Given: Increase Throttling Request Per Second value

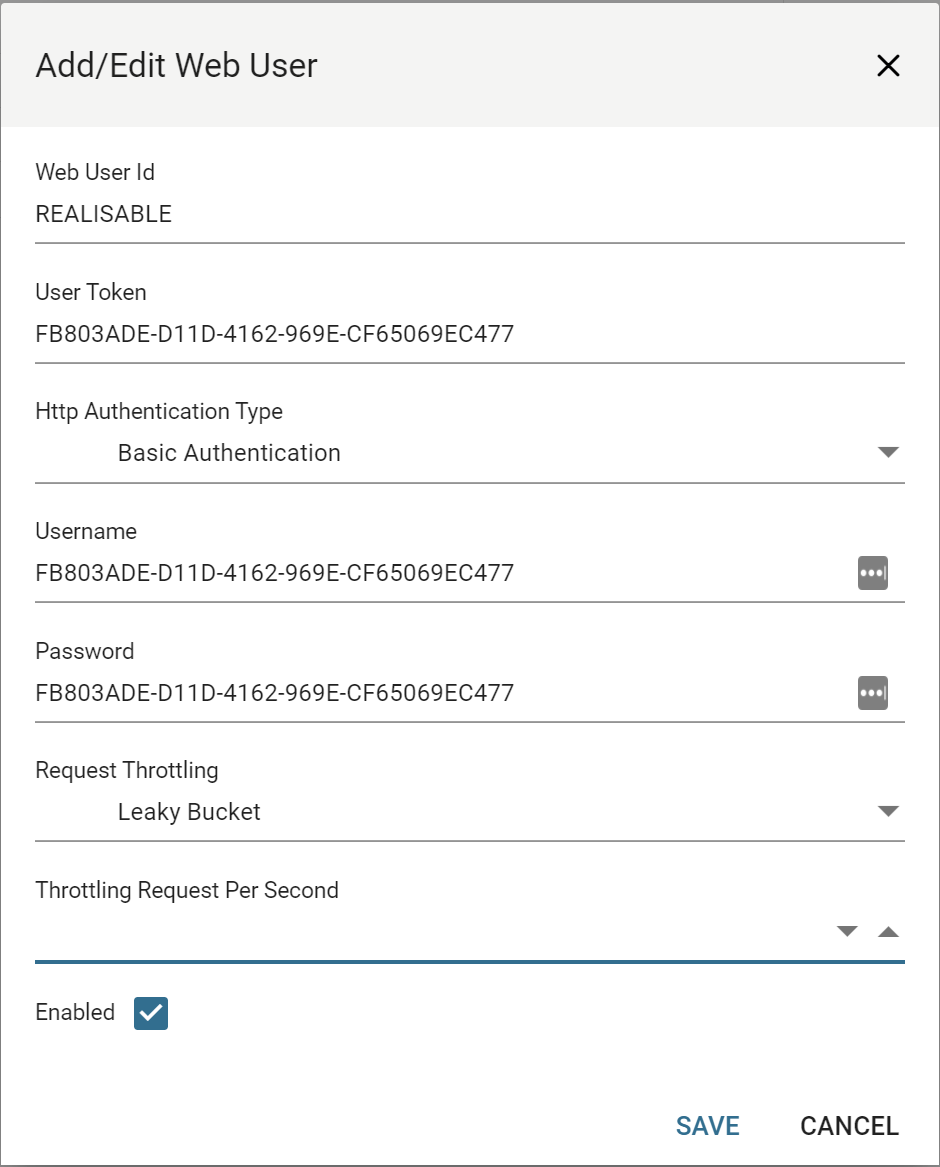Looking at the screenshot, I should click(888, 932).
